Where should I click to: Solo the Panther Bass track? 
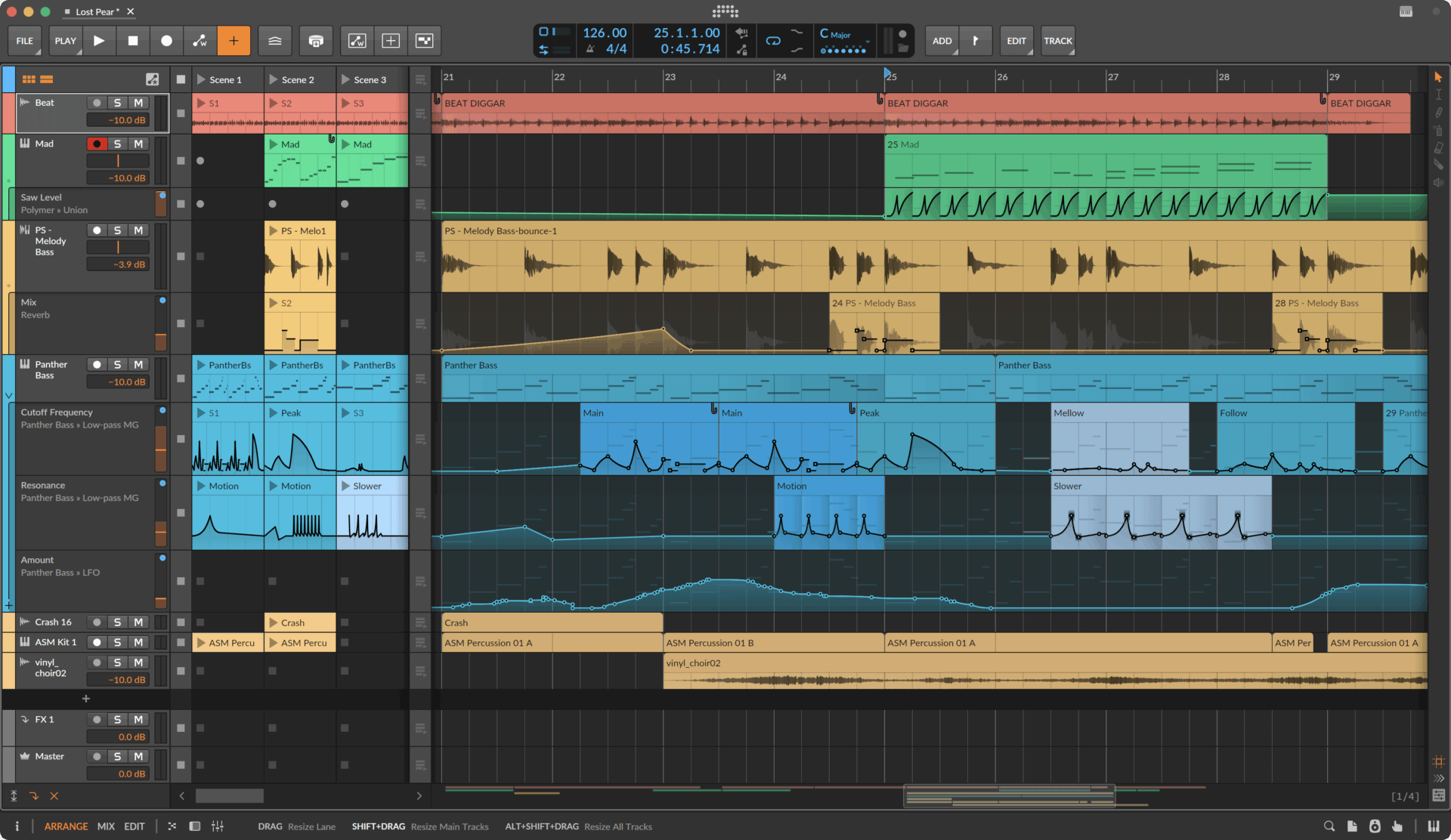(117, 364)
